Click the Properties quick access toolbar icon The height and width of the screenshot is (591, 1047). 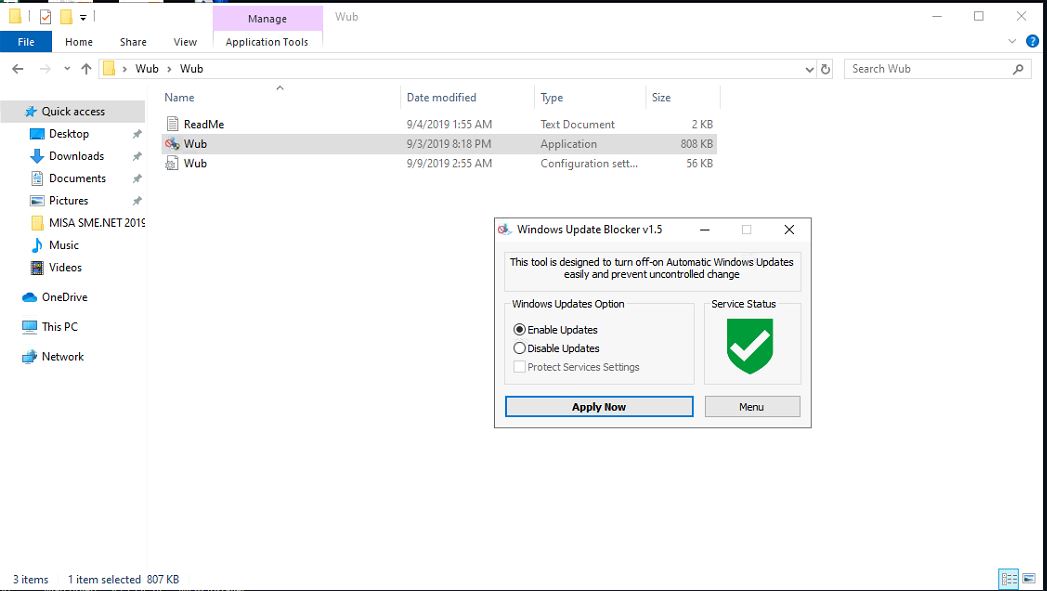(x=45, y=17)
